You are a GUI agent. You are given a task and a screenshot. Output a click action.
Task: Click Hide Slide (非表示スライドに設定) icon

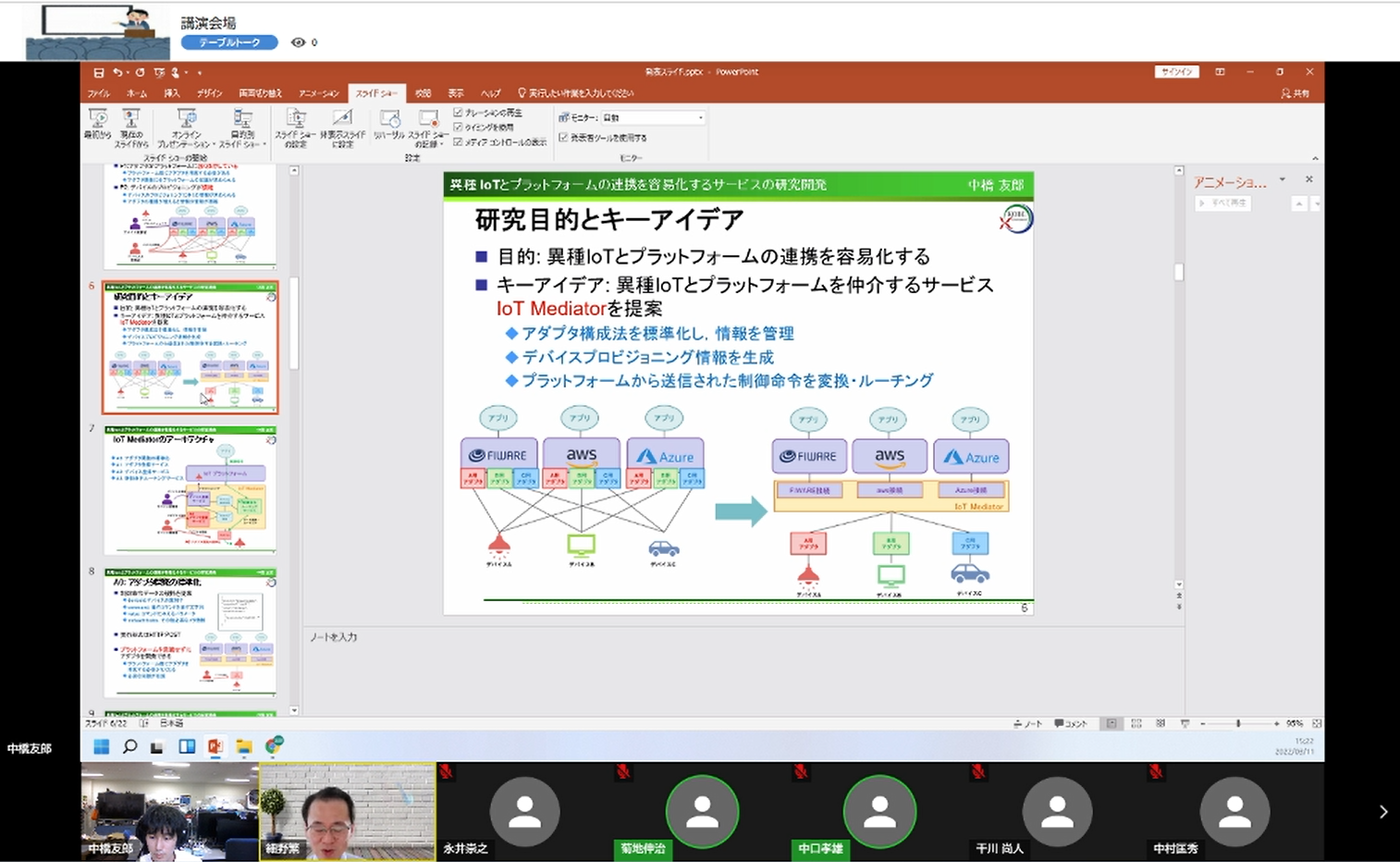(342, 128)
